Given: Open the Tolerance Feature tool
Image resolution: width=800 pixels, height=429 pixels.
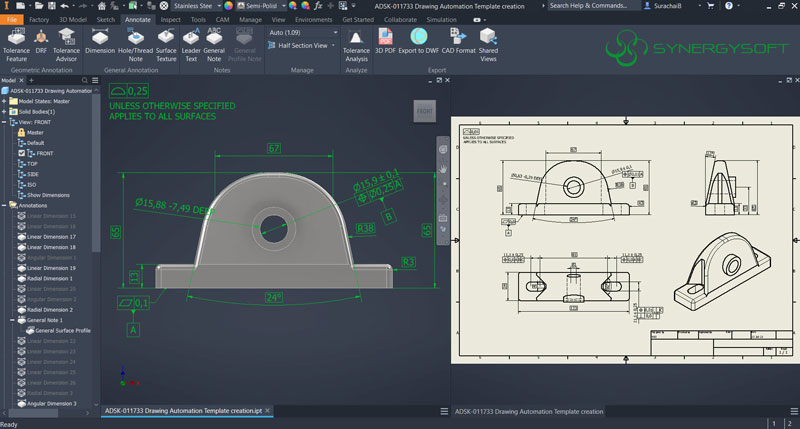Looking at the screenshot, I should coord(16,45).
